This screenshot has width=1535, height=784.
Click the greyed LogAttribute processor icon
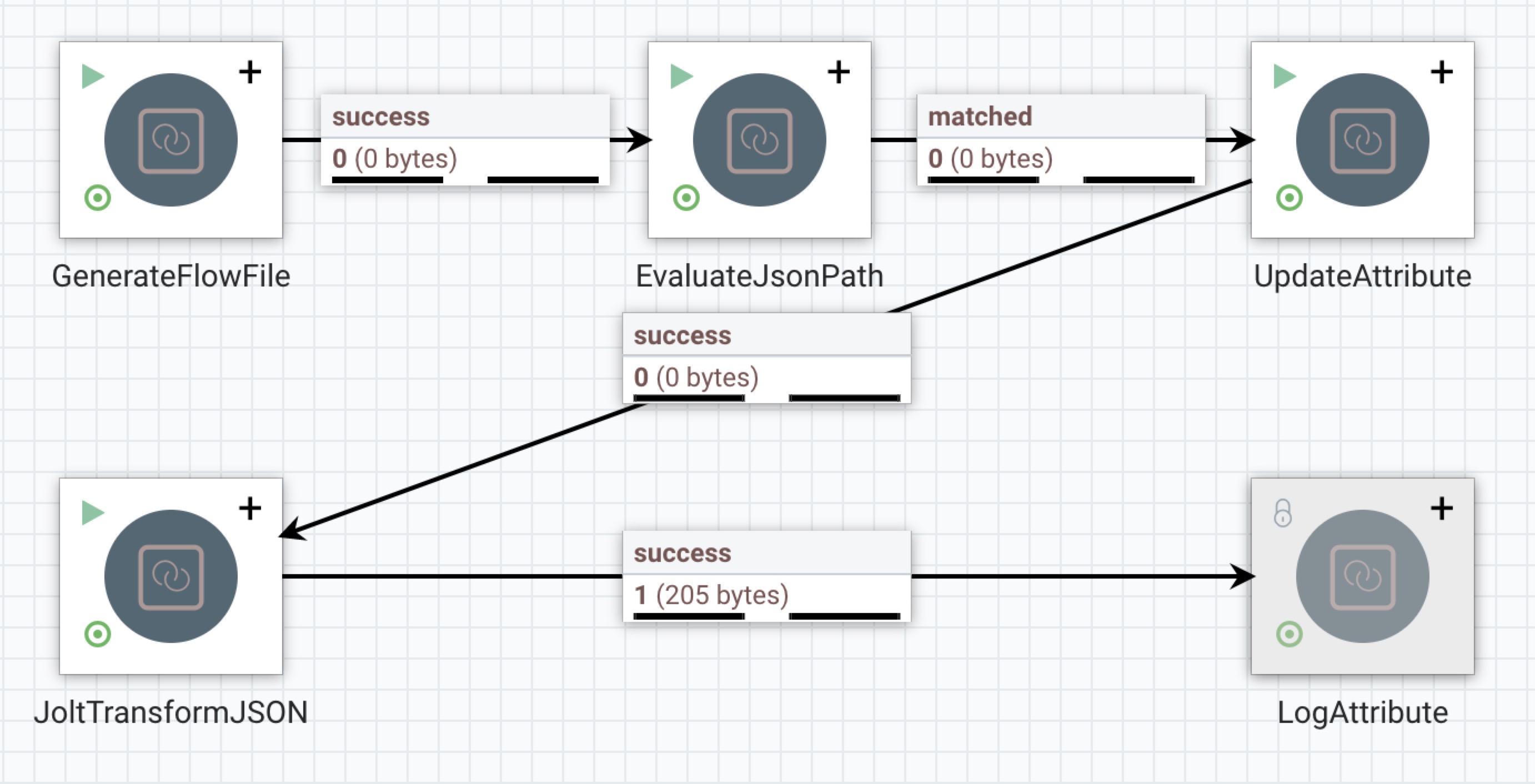(x=1362, y=577)
